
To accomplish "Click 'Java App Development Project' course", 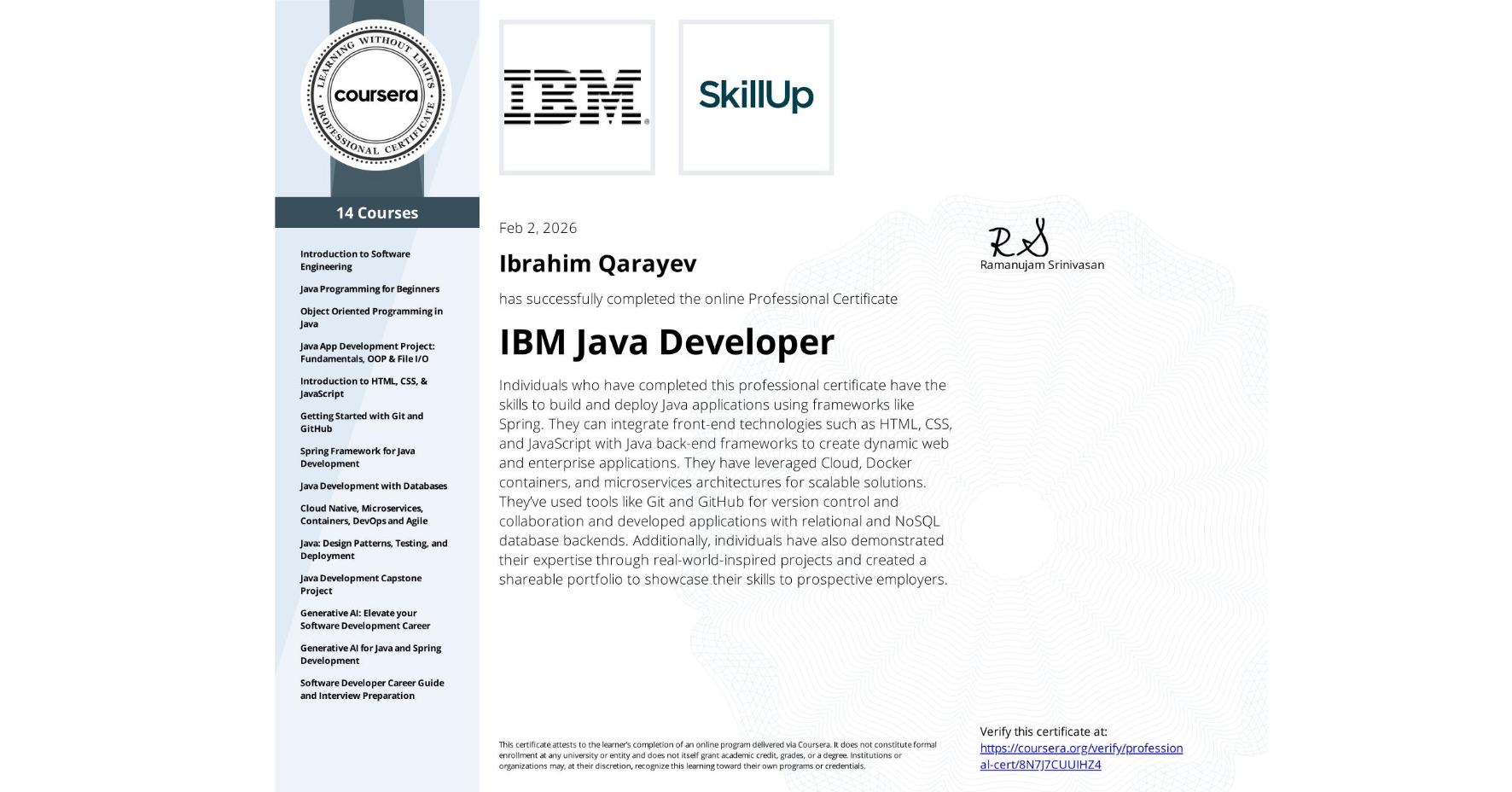I will click(367, 352).
